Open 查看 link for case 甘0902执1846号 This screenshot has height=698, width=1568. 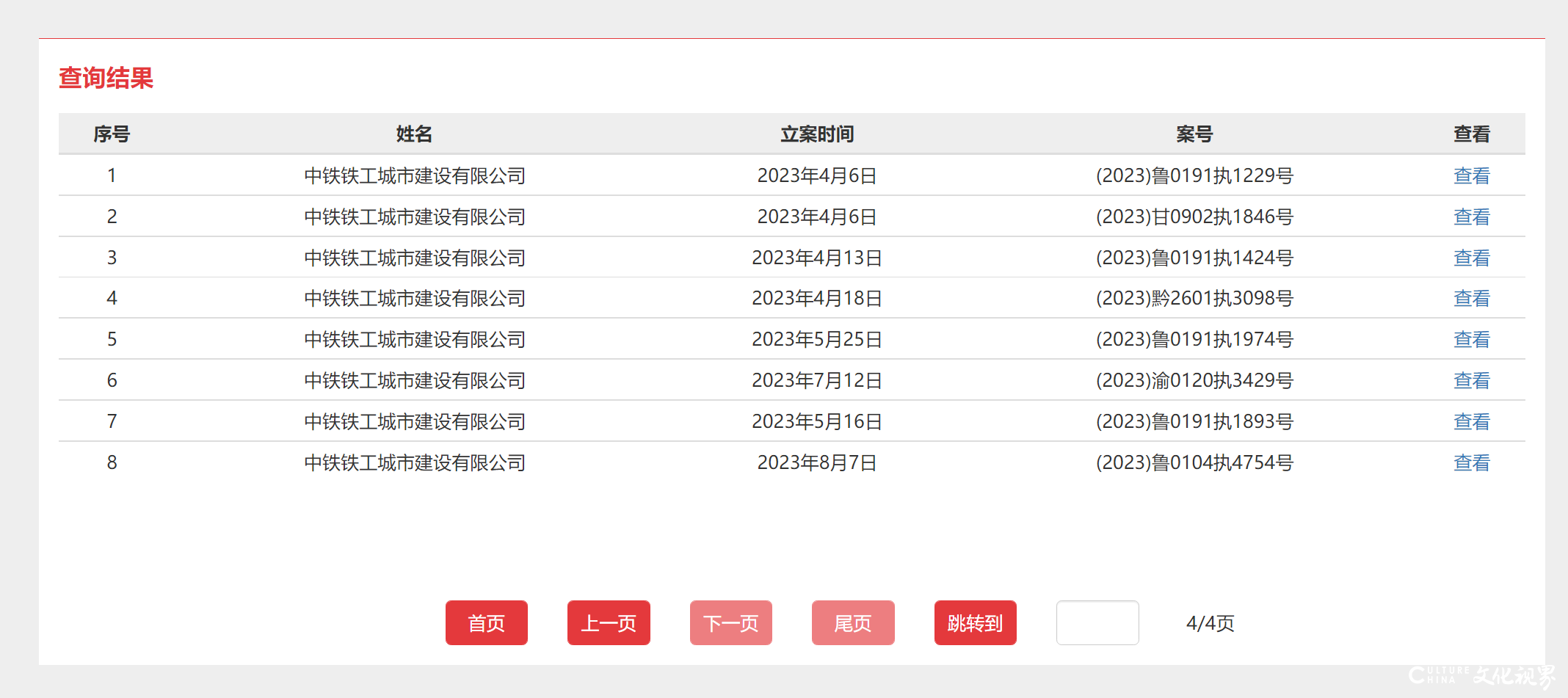pyautogui.click(x=1471, y=217)
